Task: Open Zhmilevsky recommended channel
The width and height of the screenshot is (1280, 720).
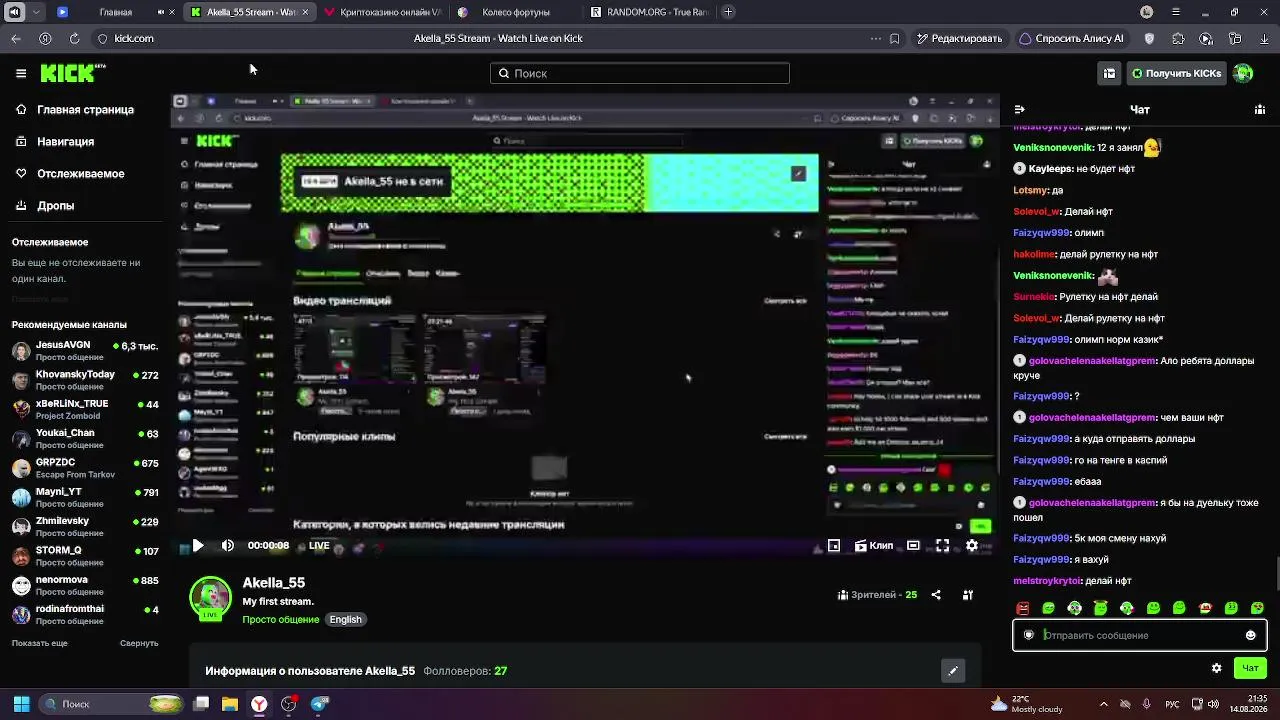Action: 85,527
